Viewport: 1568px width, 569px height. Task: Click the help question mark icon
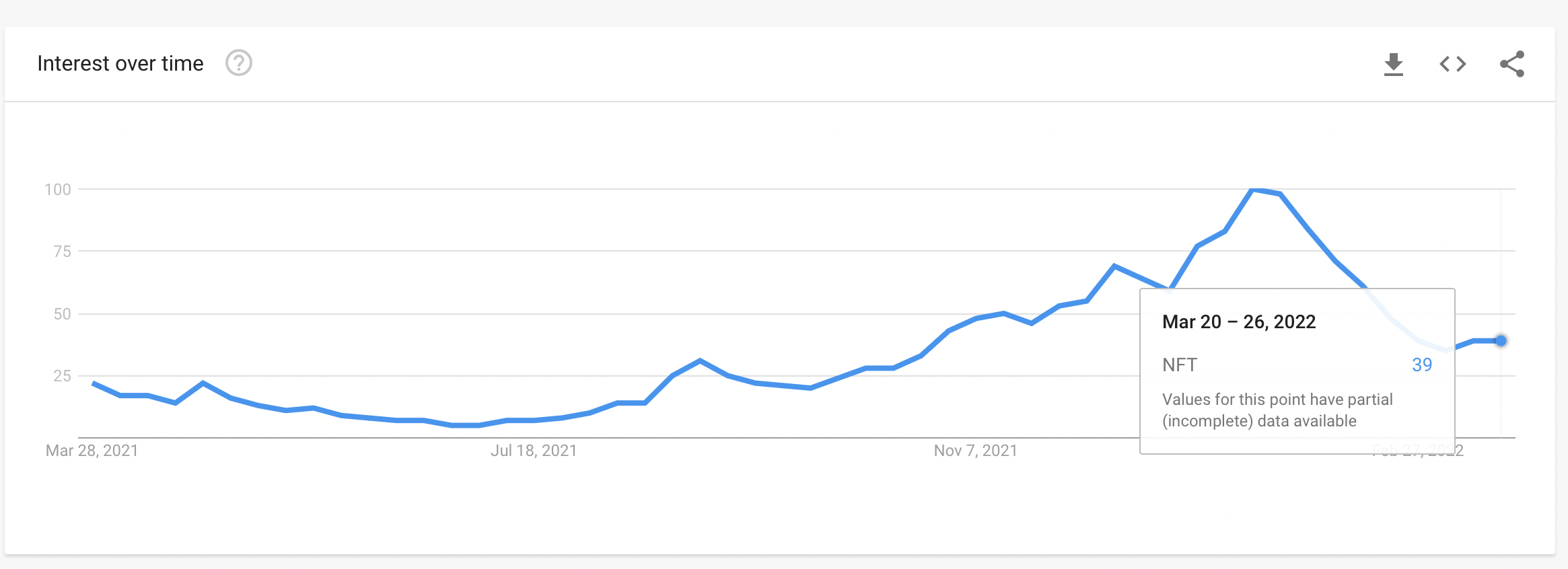238,63
